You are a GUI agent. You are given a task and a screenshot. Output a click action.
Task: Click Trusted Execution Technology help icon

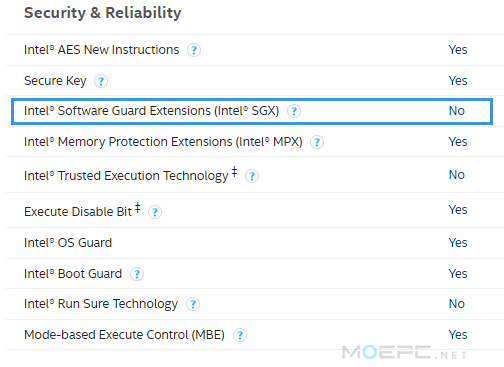252,176
